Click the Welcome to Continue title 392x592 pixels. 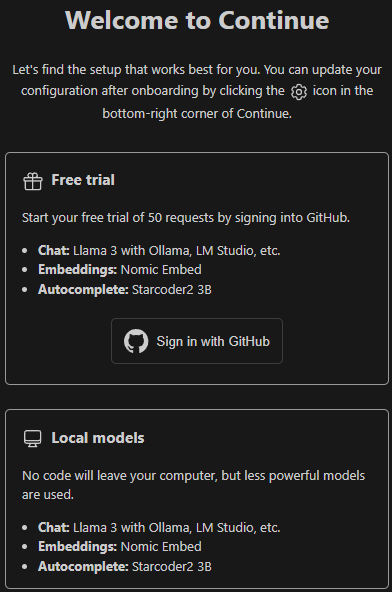[197, 20]
